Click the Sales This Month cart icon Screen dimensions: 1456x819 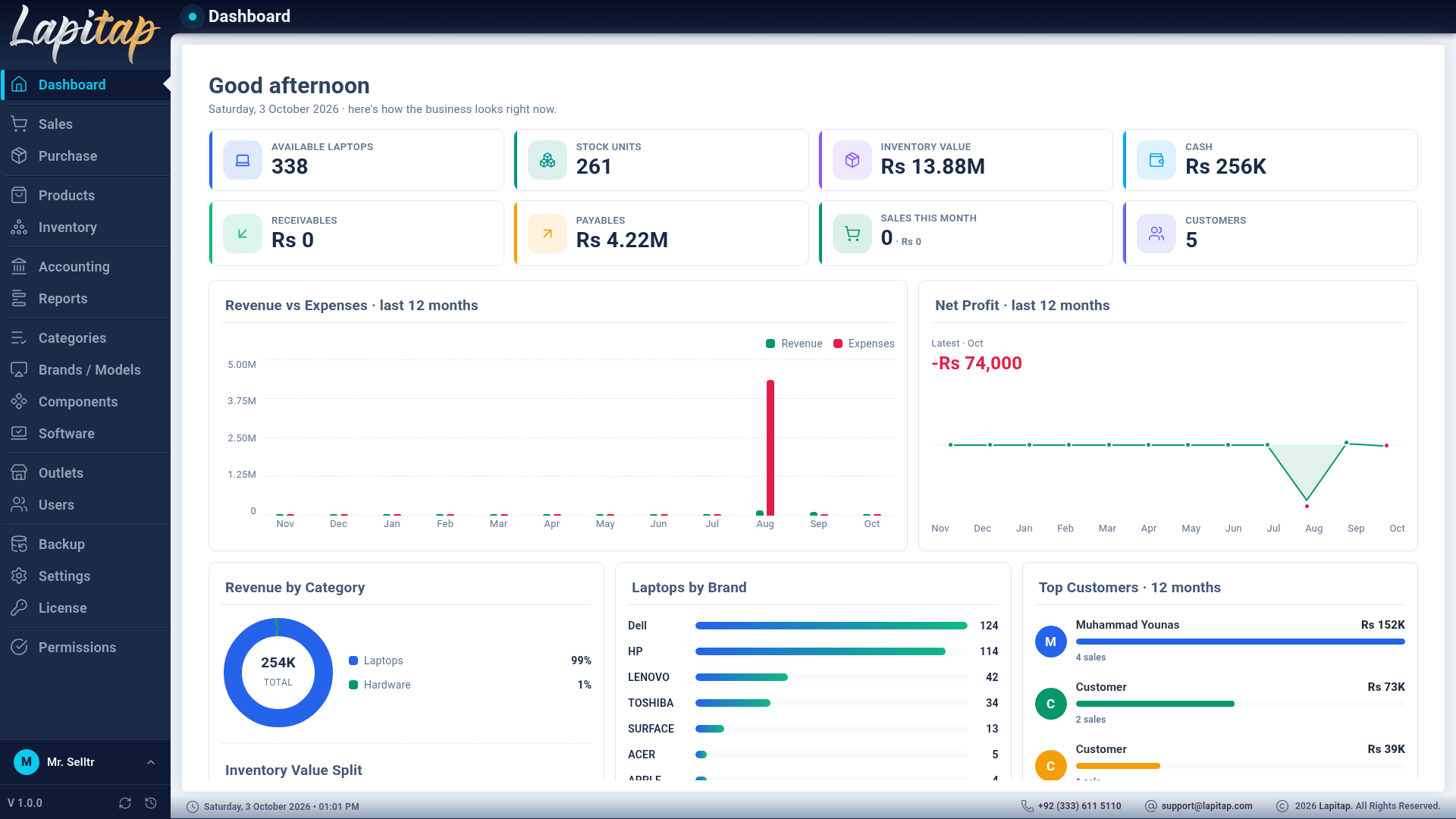click(x=852, y=234)
